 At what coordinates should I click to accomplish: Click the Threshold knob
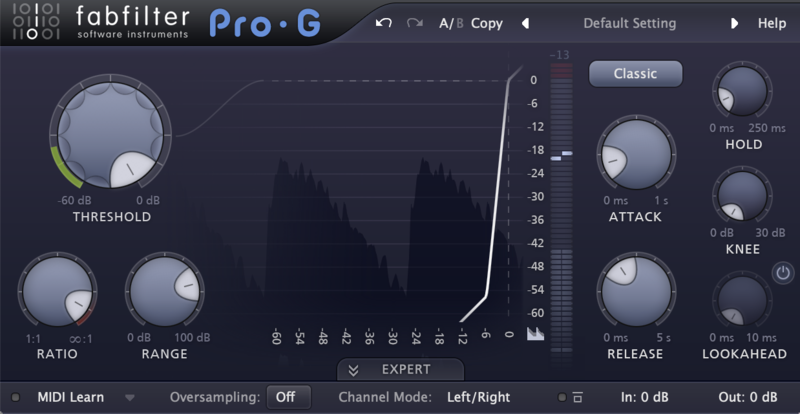111,135
